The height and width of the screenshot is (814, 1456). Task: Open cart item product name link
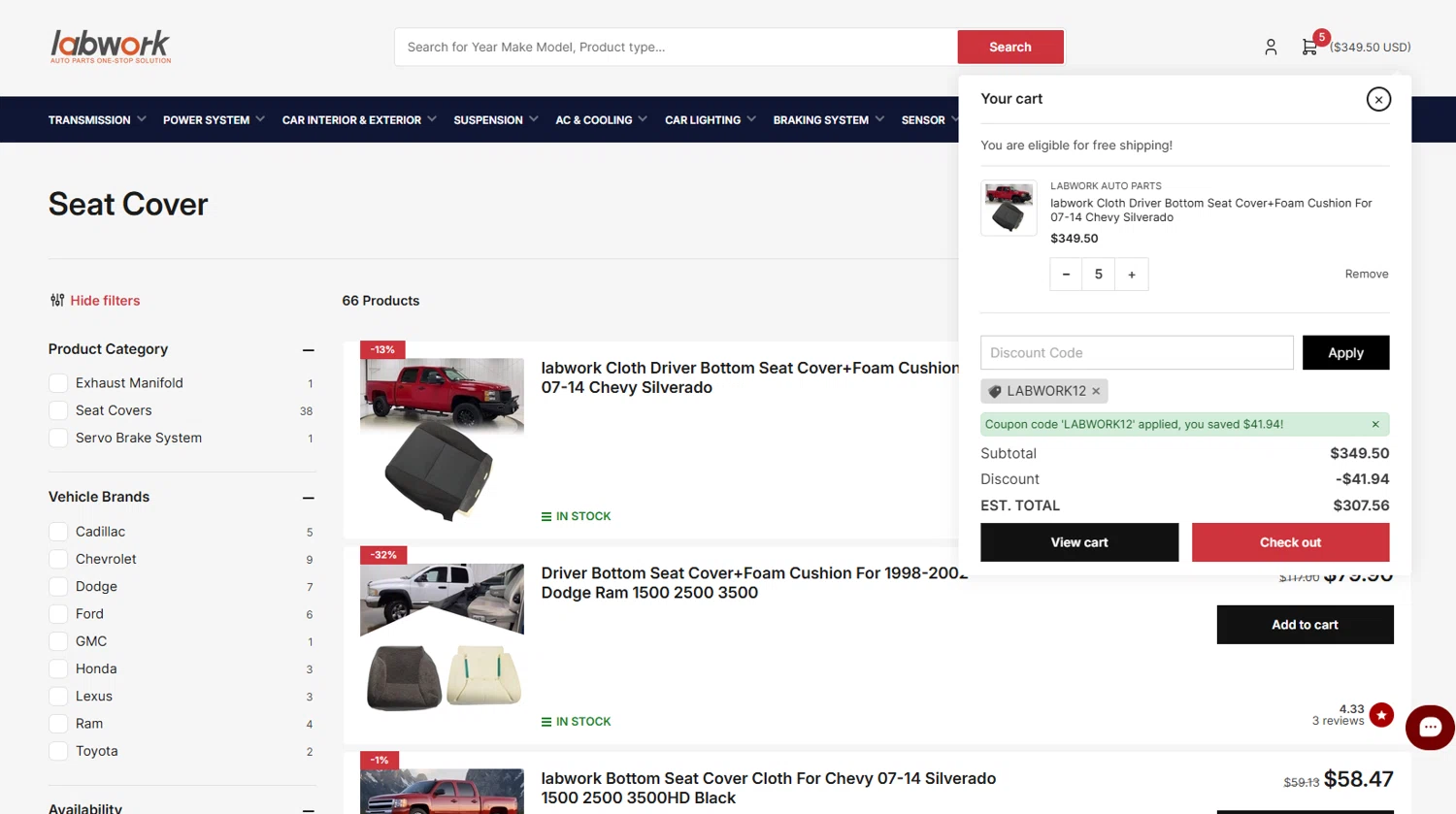(1210, 211)
